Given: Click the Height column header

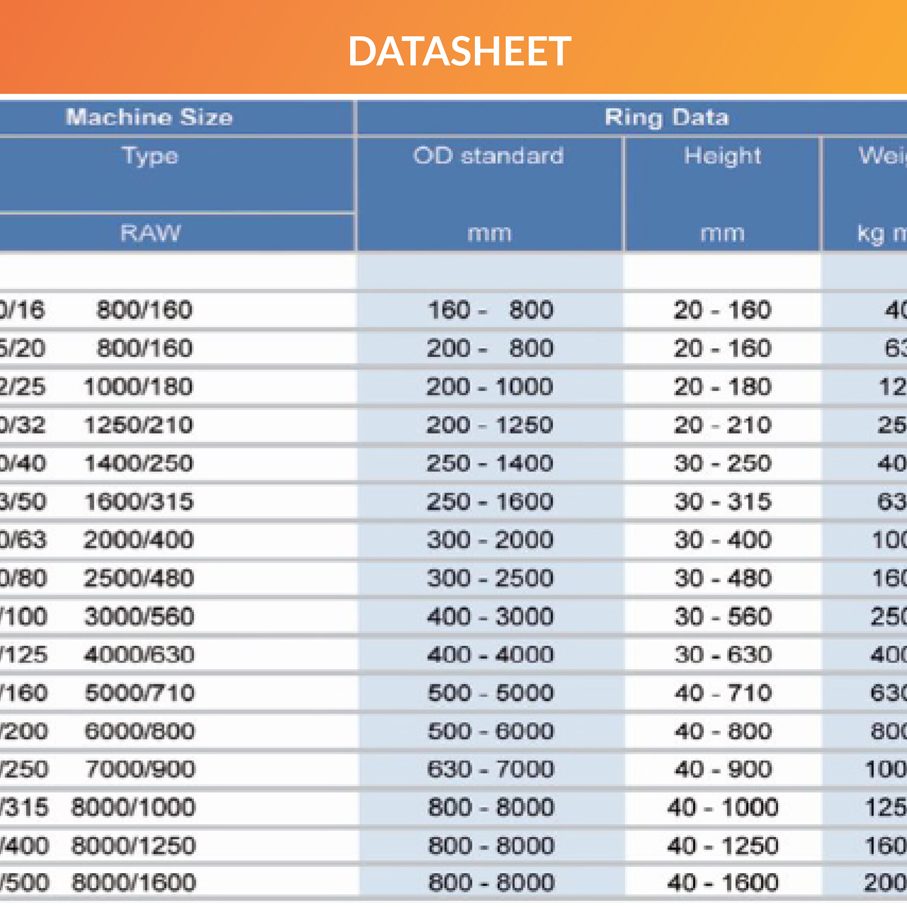Looking at the screenshot, I should click(722, 156).
